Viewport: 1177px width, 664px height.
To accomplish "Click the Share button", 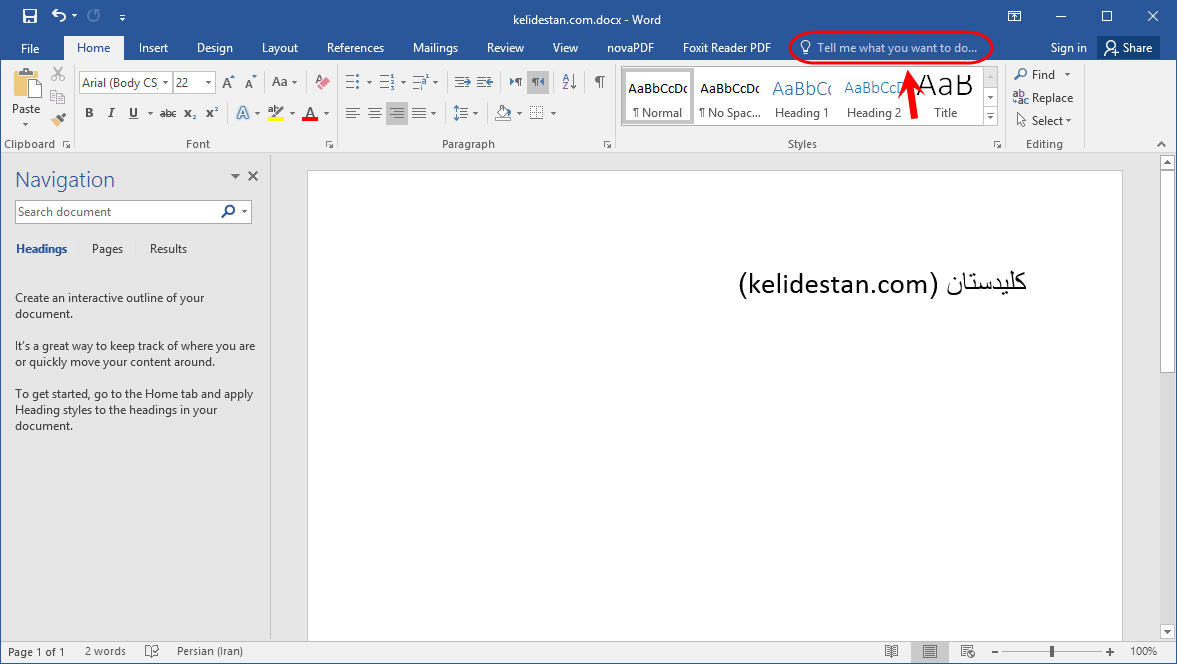I will pyautogui.click(x=1128, y=47).
